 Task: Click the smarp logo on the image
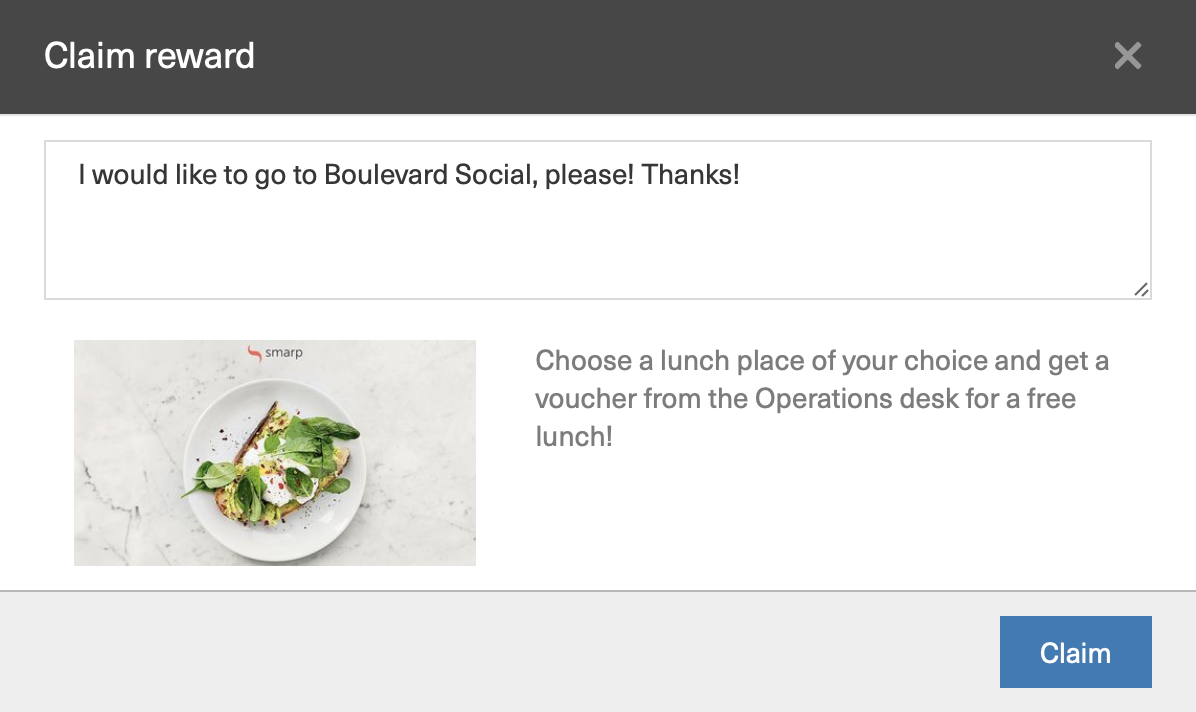pos(275,353)
